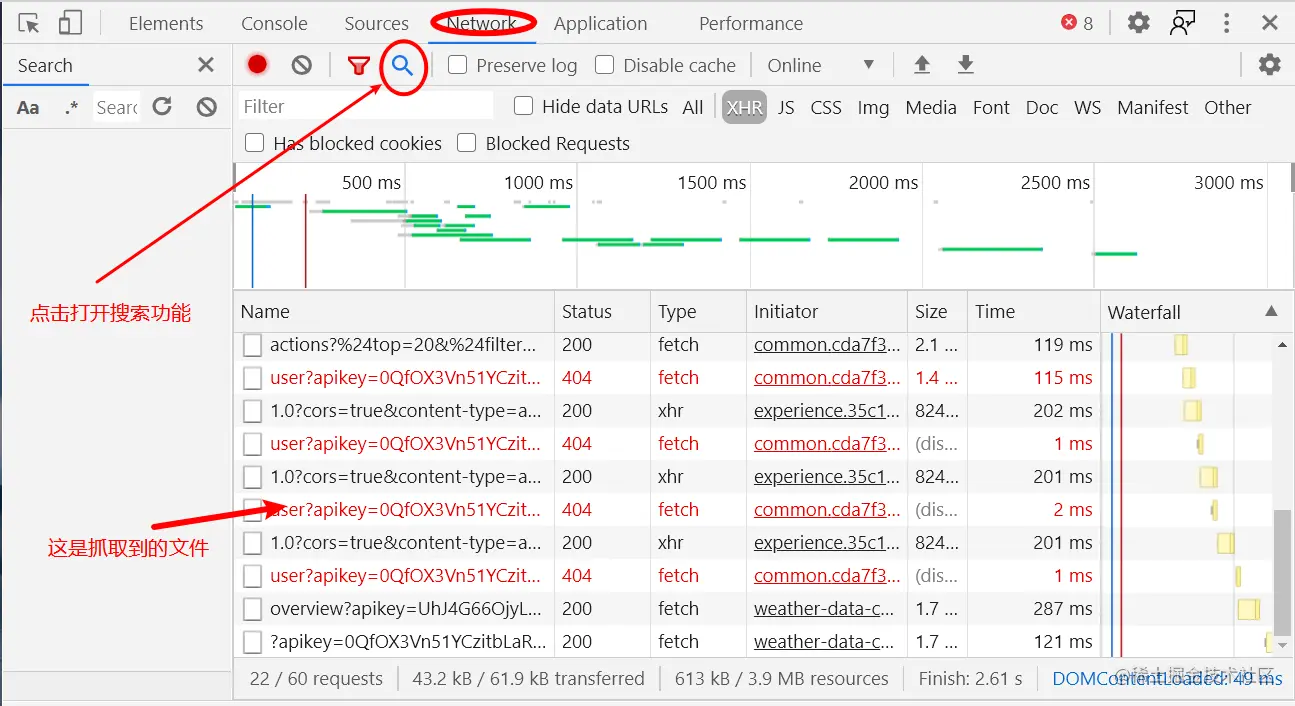
Task: Select the Network tab
Action: point(482,23)
